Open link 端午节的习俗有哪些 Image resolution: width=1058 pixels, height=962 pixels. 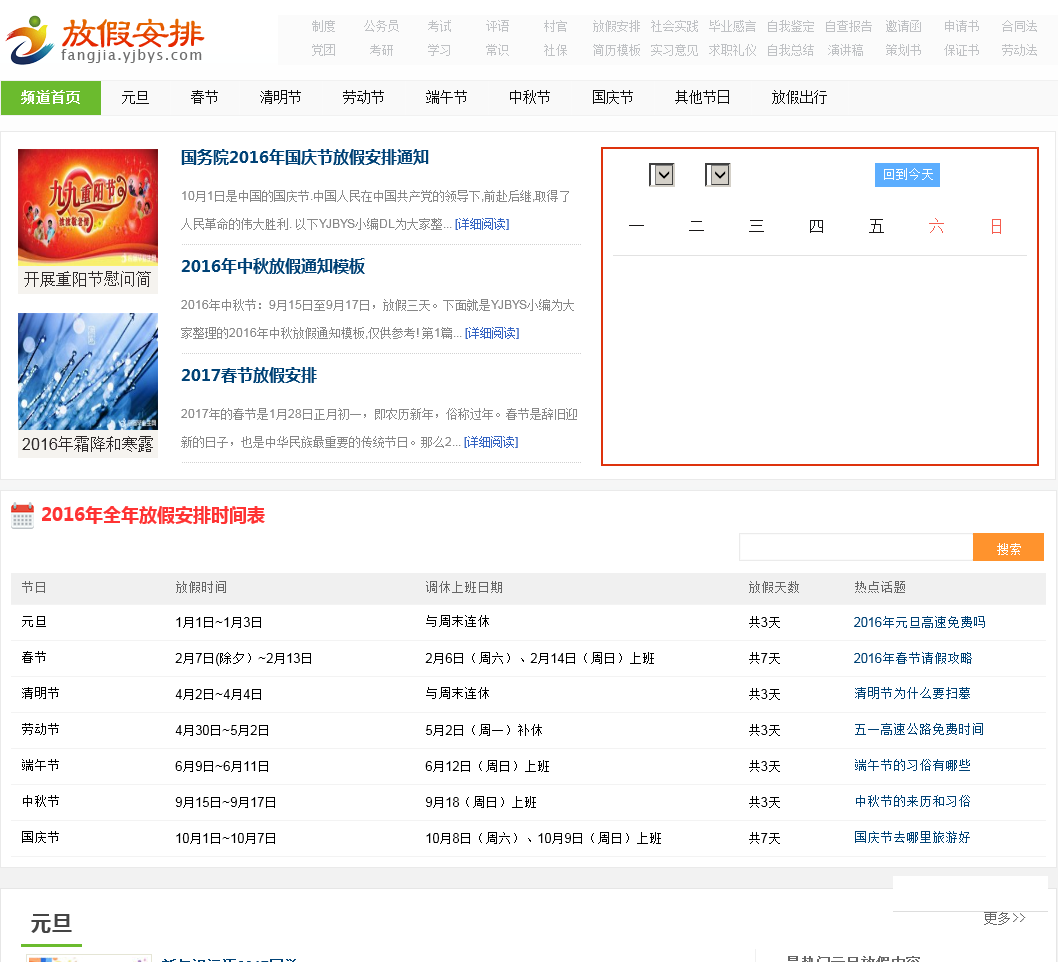pyautogui.click(x=912, y=766)
